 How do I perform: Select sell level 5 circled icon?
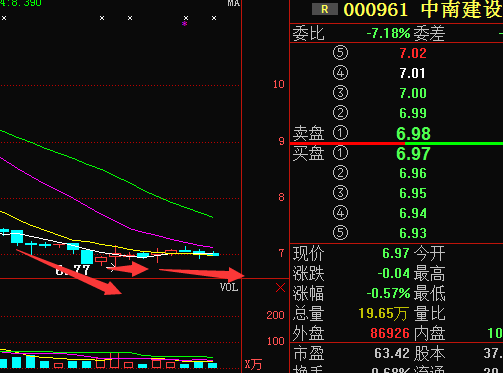pos(340,53)
